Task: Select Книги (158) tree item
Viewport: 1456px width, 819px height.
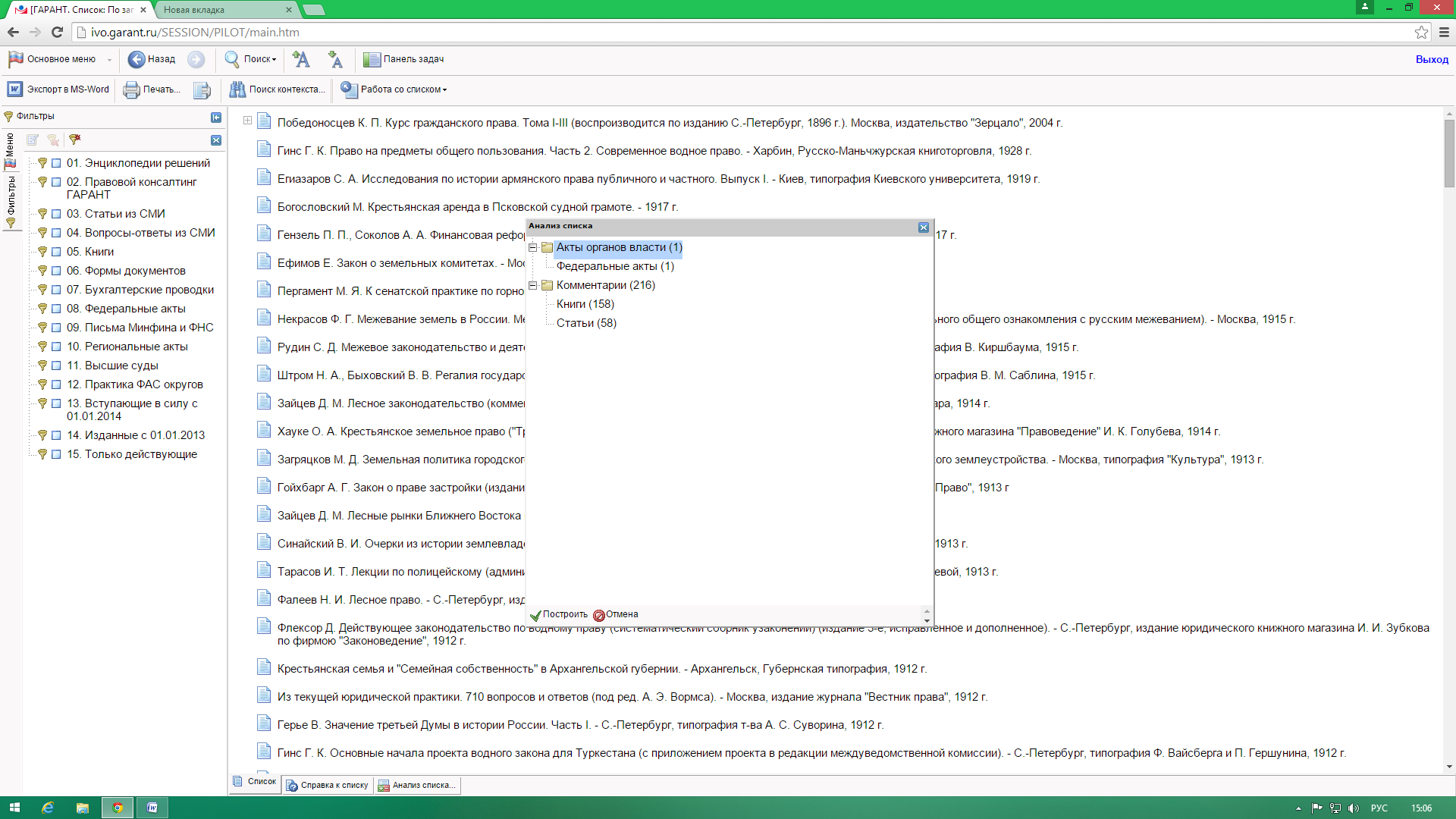Action: pos(585,304)
